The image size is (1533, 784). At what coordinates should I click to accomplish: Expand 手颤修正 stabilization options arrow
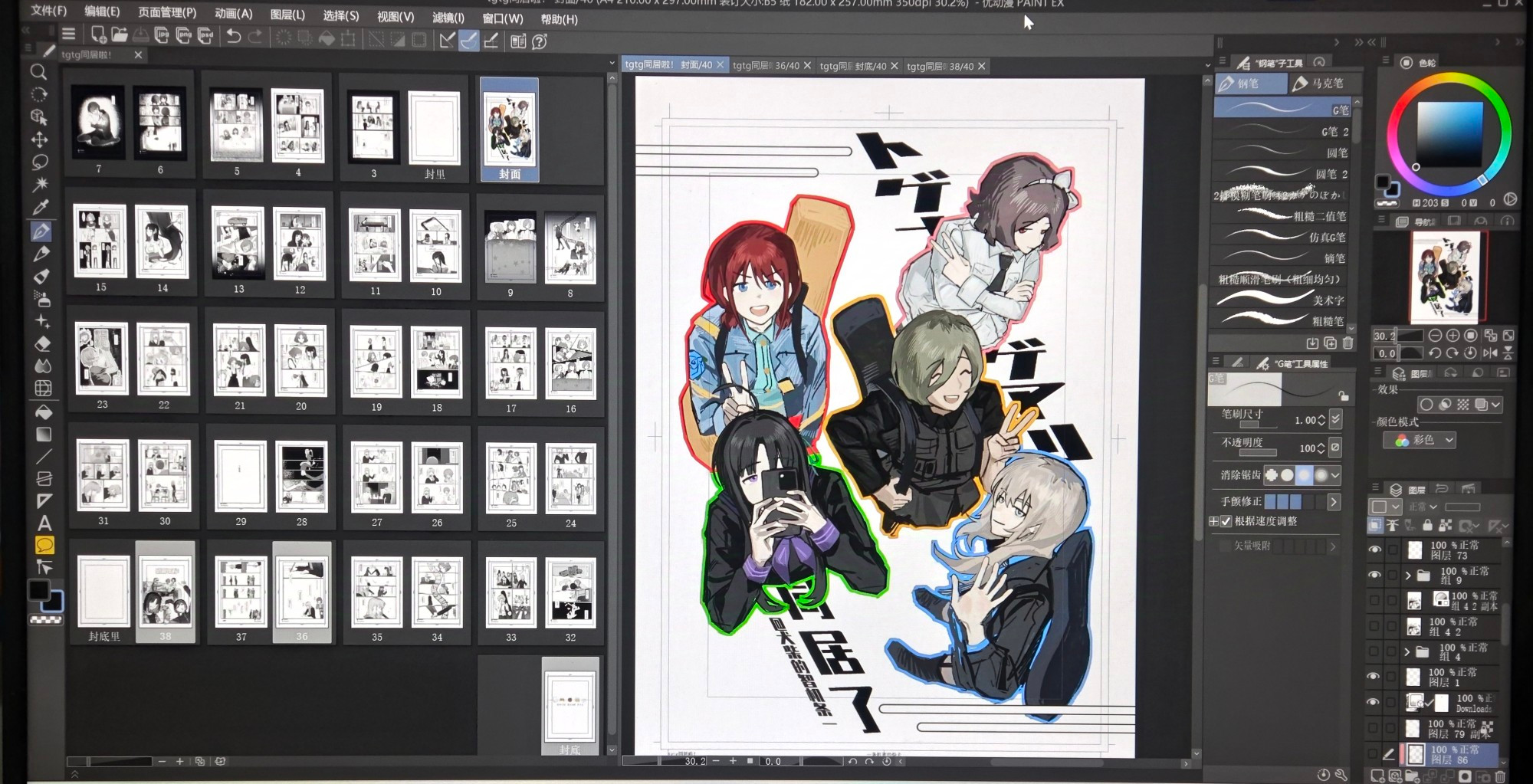click(x=1334, y=502)
